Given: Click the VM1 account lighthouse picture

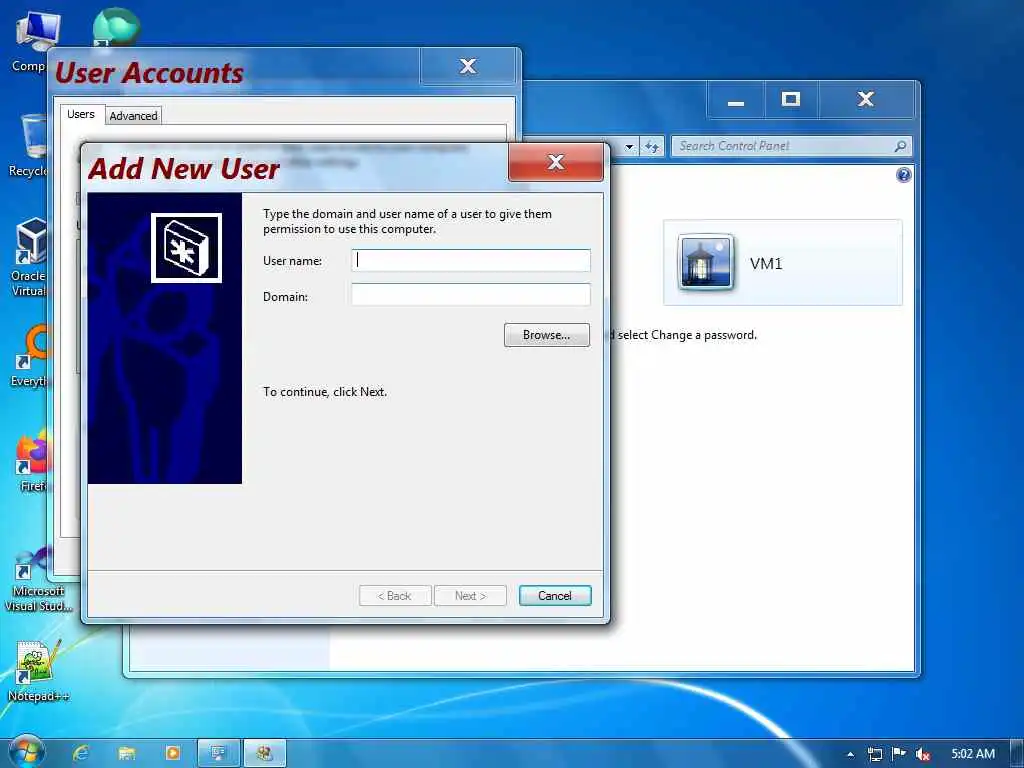Looking at the screenshot, I should (x=705, y=262).
